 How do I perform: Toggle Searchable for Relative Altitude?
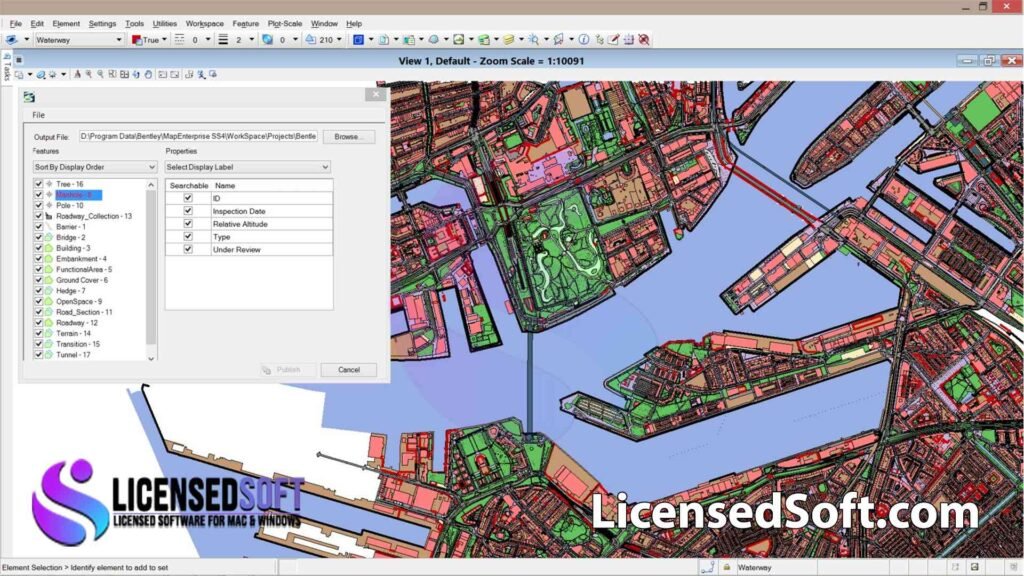188,224
